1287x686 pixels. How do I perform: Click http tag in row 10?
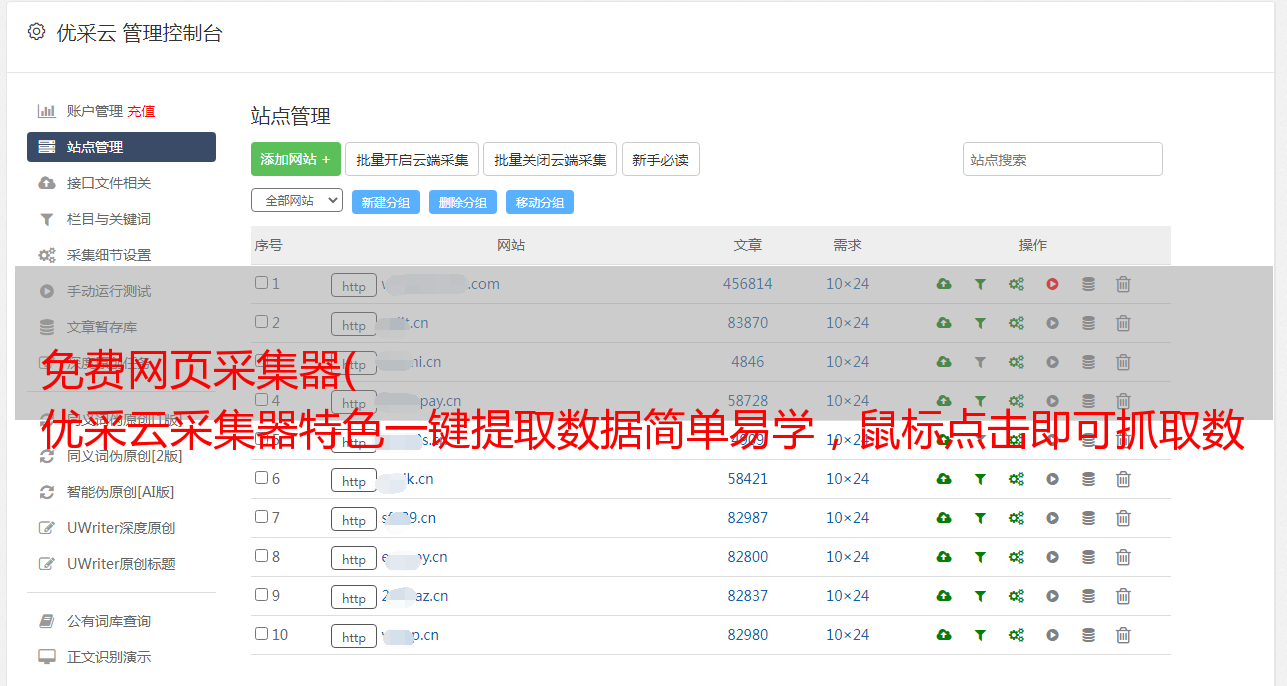point(354,636)
